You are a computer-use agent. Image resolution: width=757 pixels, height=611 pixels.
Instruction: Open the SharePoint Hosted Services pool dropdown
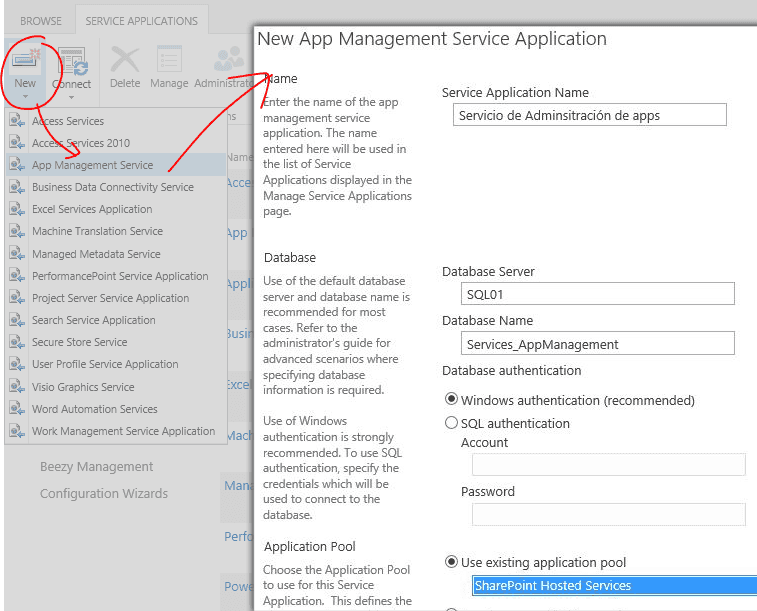(x=613, y=586)
